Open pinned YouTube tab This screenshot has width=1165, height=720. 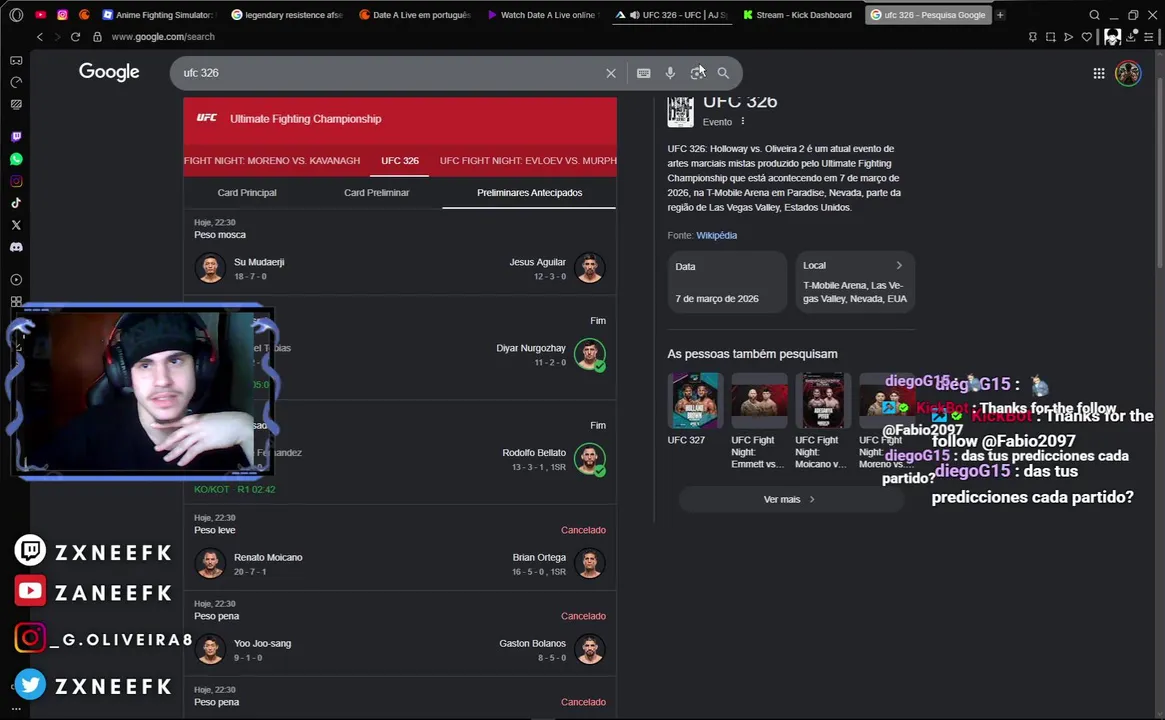coord(41,14)
